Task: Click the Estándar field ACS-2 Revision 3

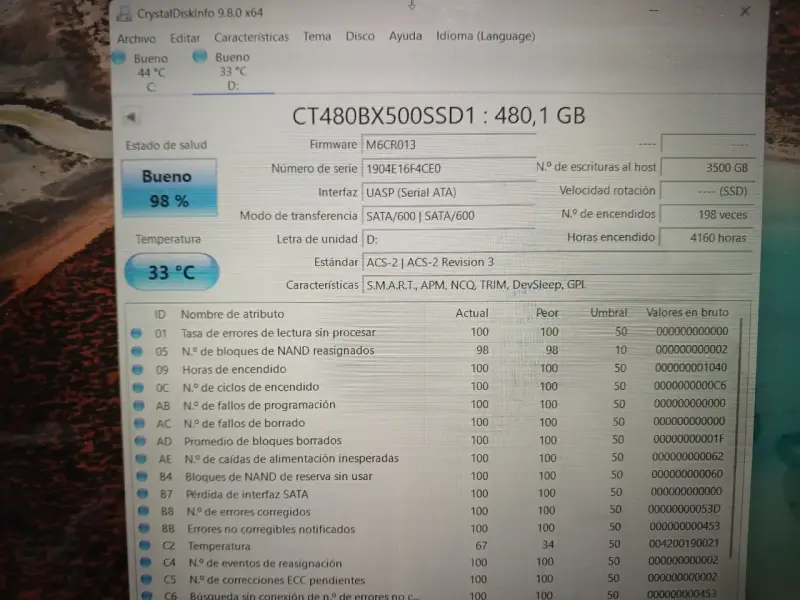Action: (557, 262)
